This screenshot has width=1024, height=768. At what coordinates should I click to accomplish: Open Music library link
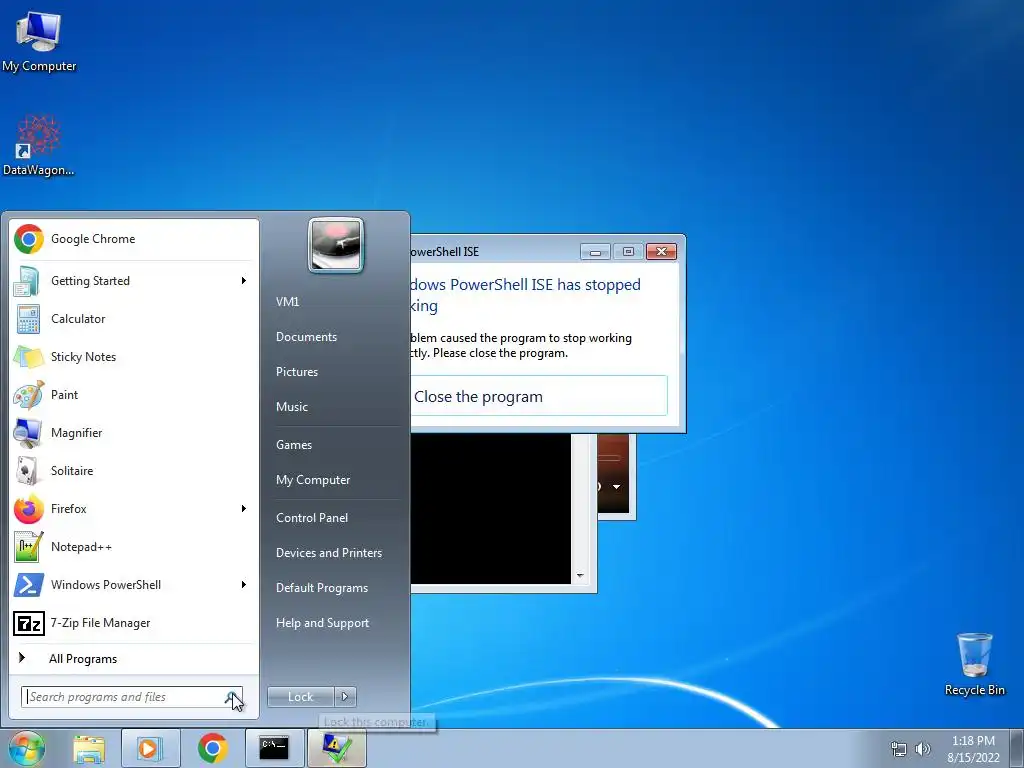point(291,407)
